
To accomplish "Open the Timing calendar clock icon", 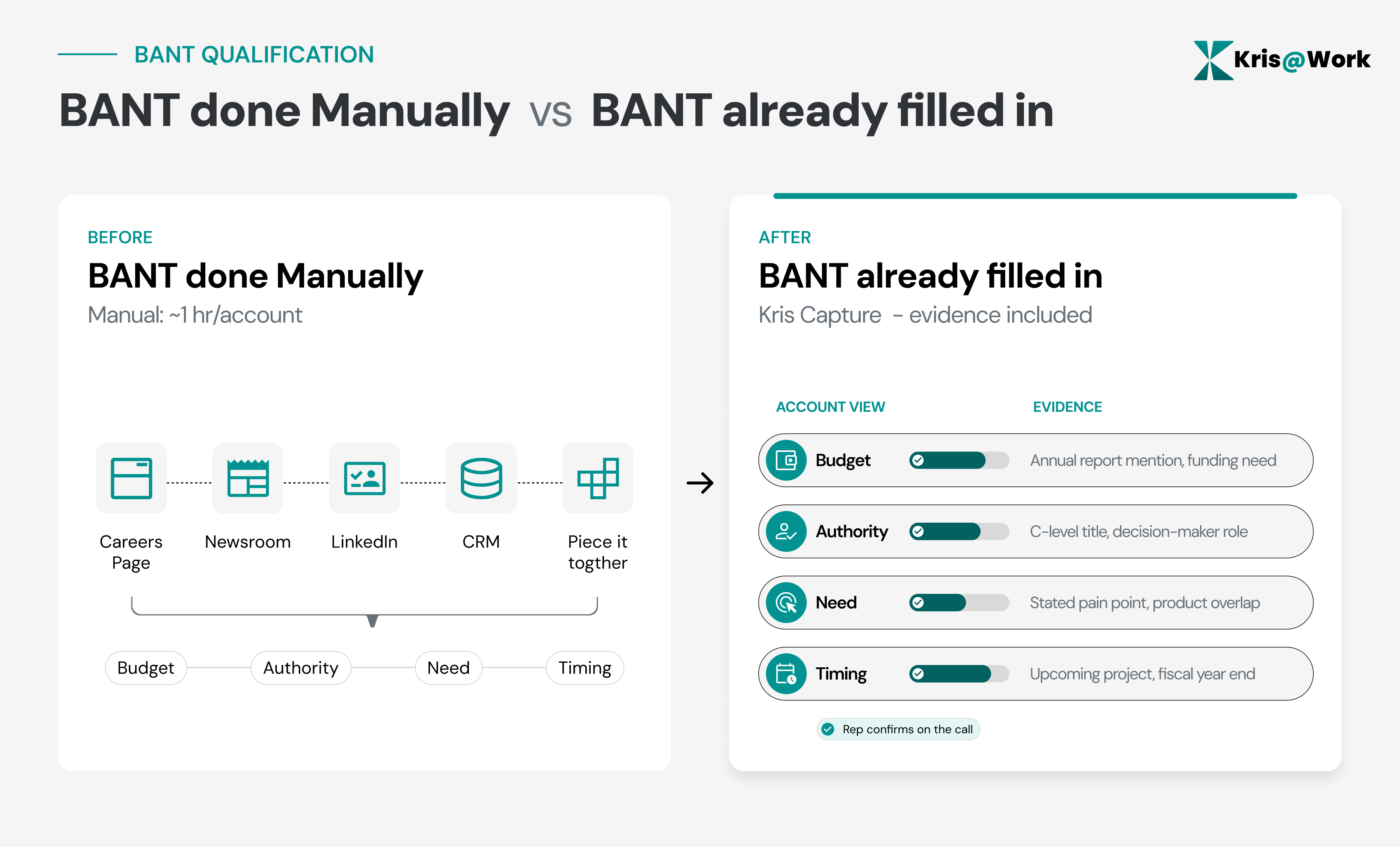I will pos(786,674).
